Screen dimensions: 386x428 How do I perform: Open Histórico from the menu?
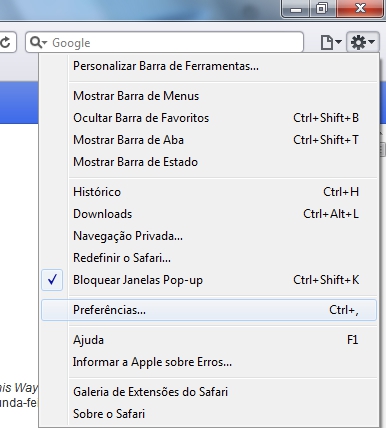(x=209, y=192)
